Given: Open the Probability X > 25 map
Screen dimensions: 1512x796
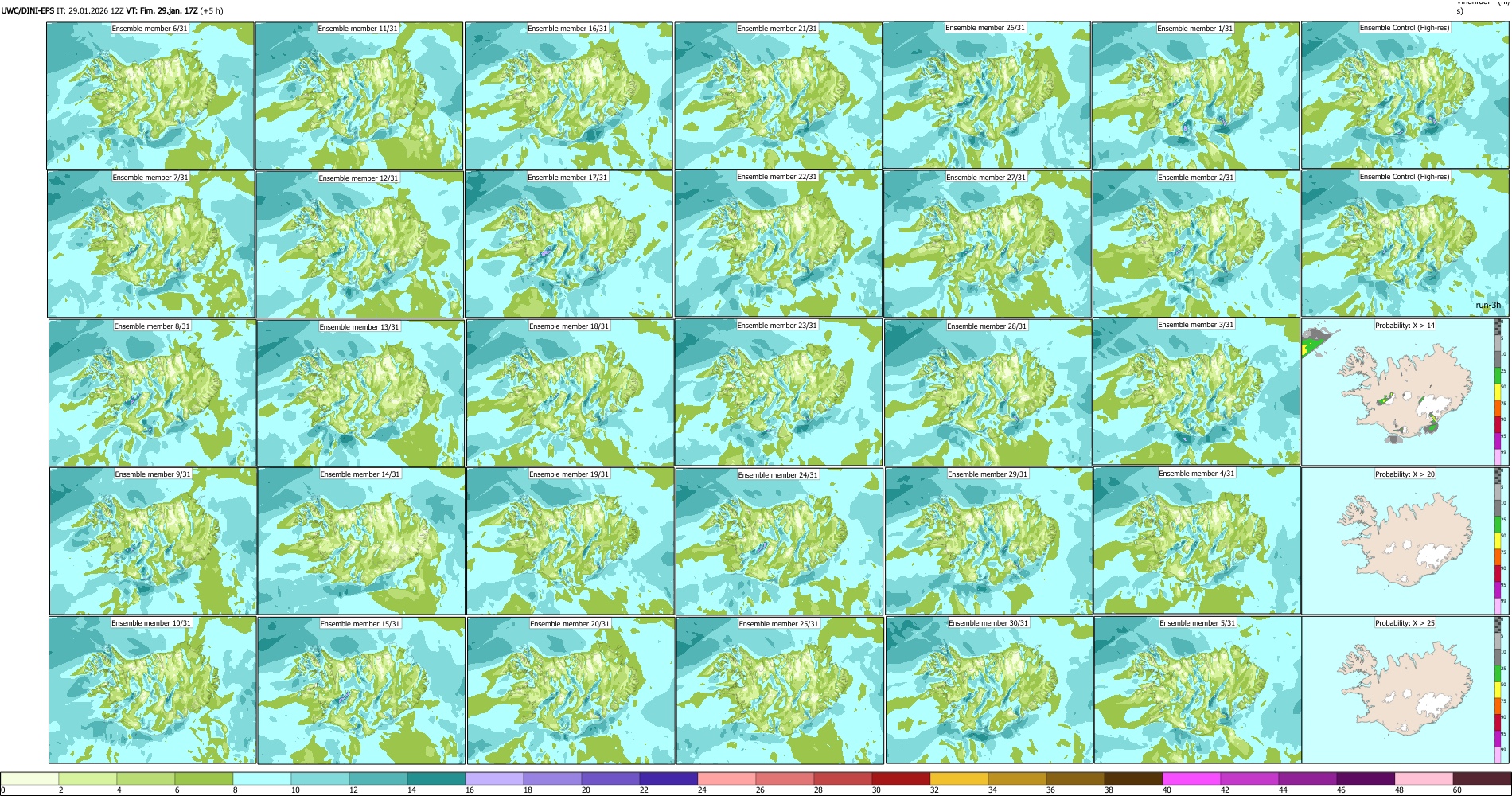Looking at the screenshot, I should click(x=1398, y=690).
